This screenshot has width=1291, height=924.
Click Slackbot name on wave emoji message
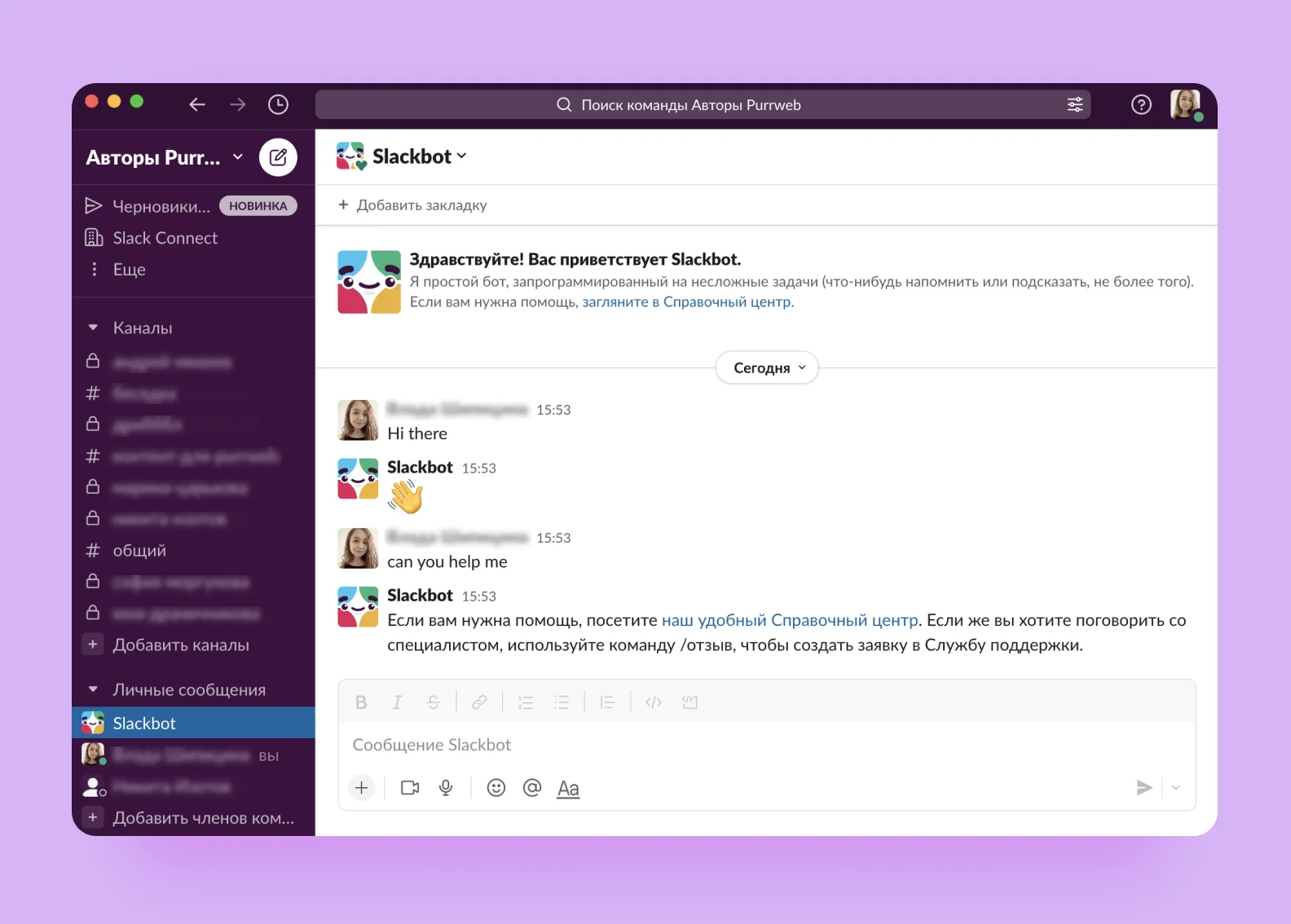click(x=420, y=467)
